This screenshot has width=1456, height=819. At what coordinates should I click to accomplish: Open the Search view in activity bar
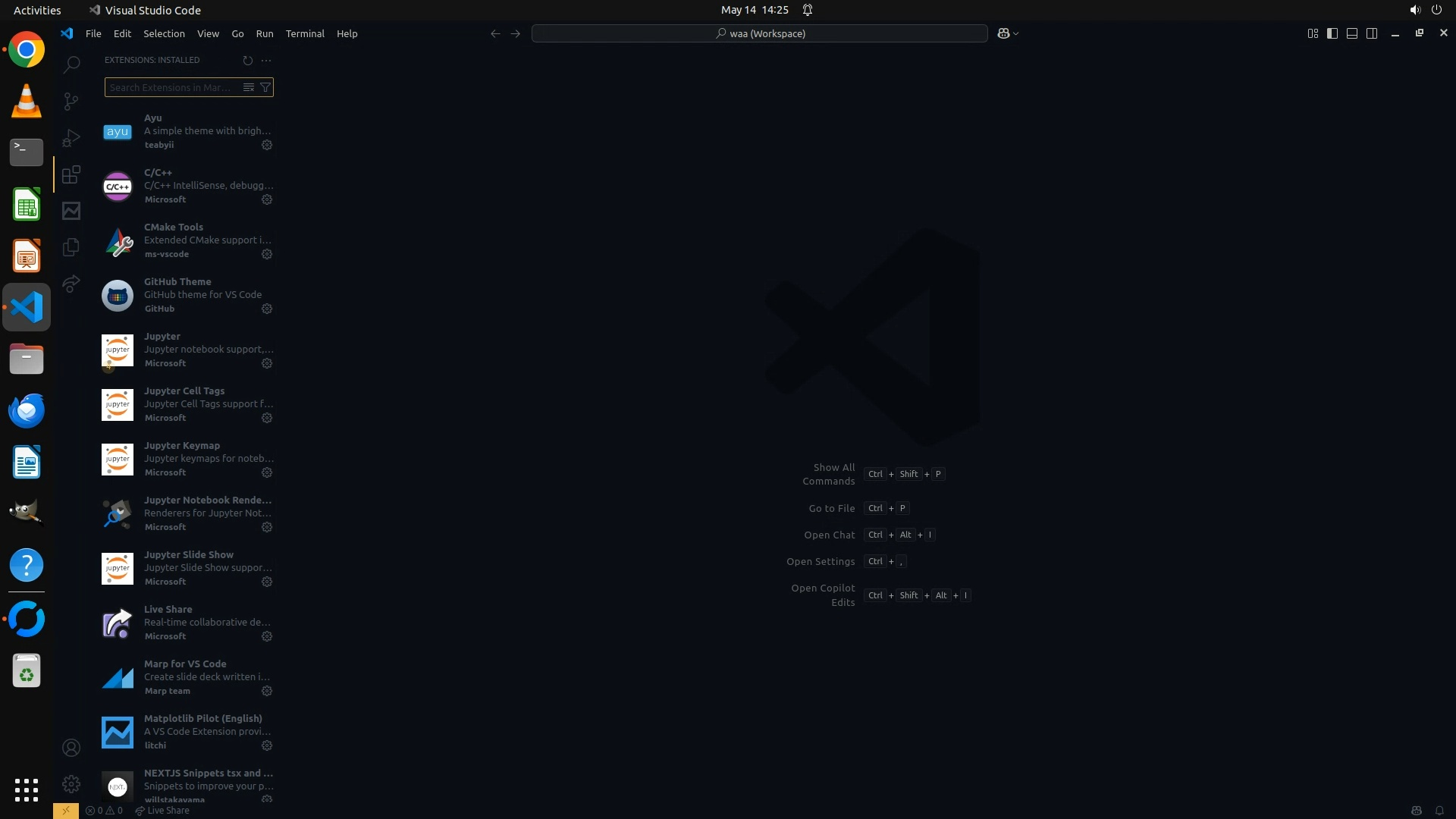[71, 64]
